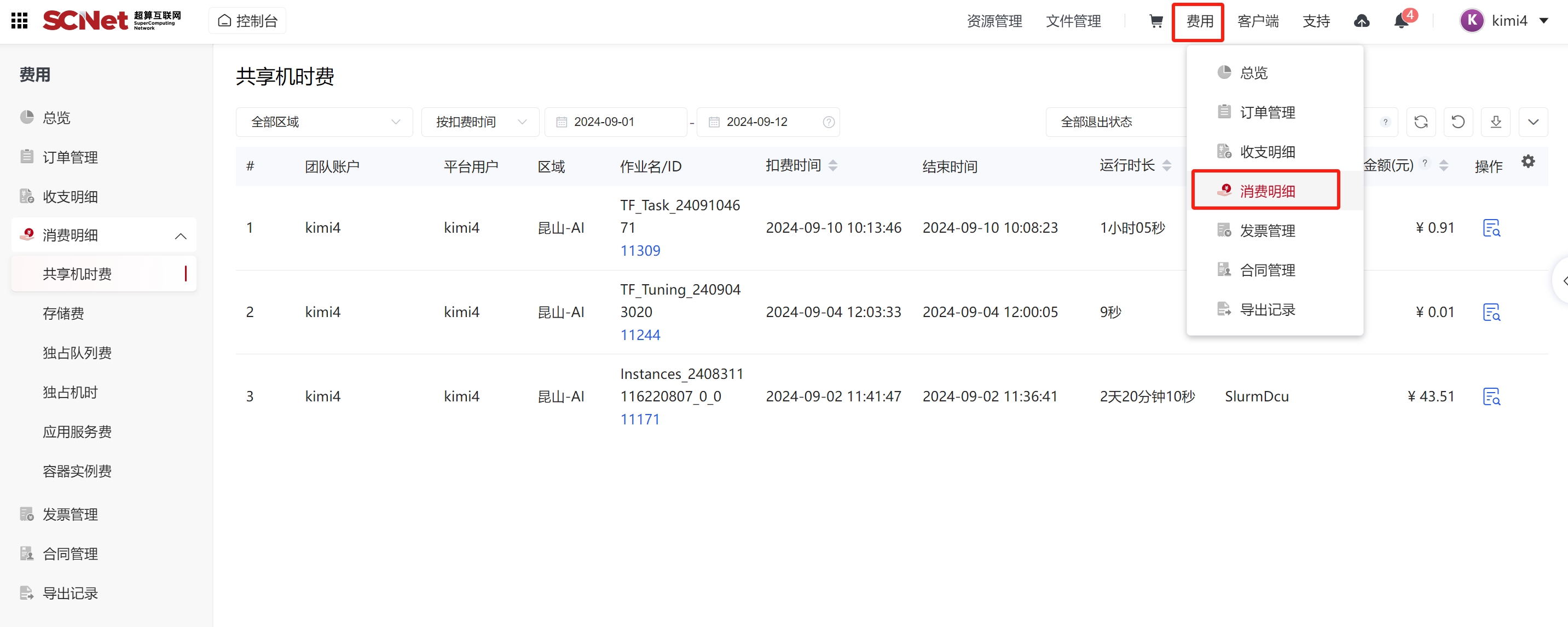Click the cloud upload icon
The width and height of the screenshot is (1568, 627).
[x=1361, y=21]
